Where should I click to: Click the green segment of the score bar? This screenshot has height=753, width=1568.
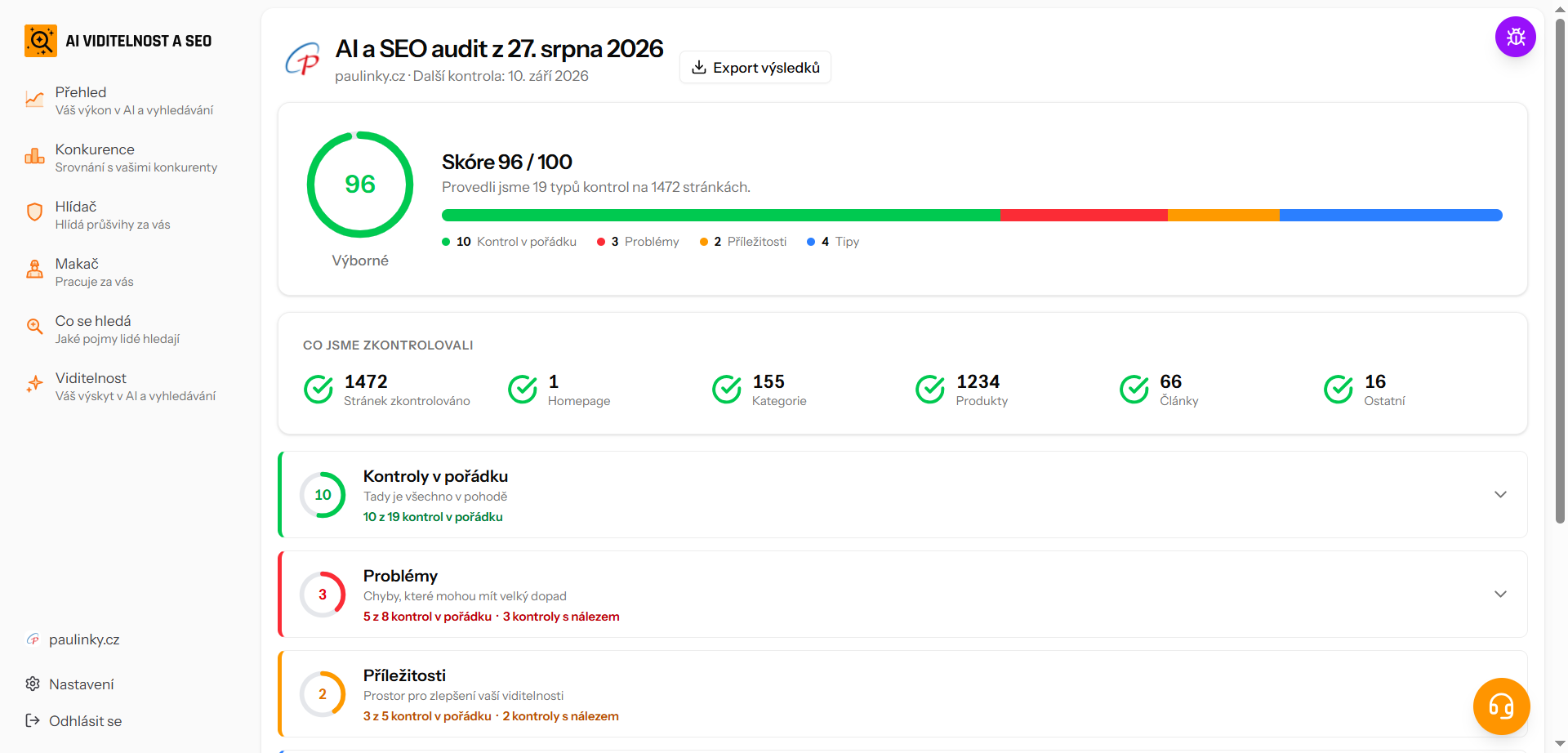tap(721, 216)
